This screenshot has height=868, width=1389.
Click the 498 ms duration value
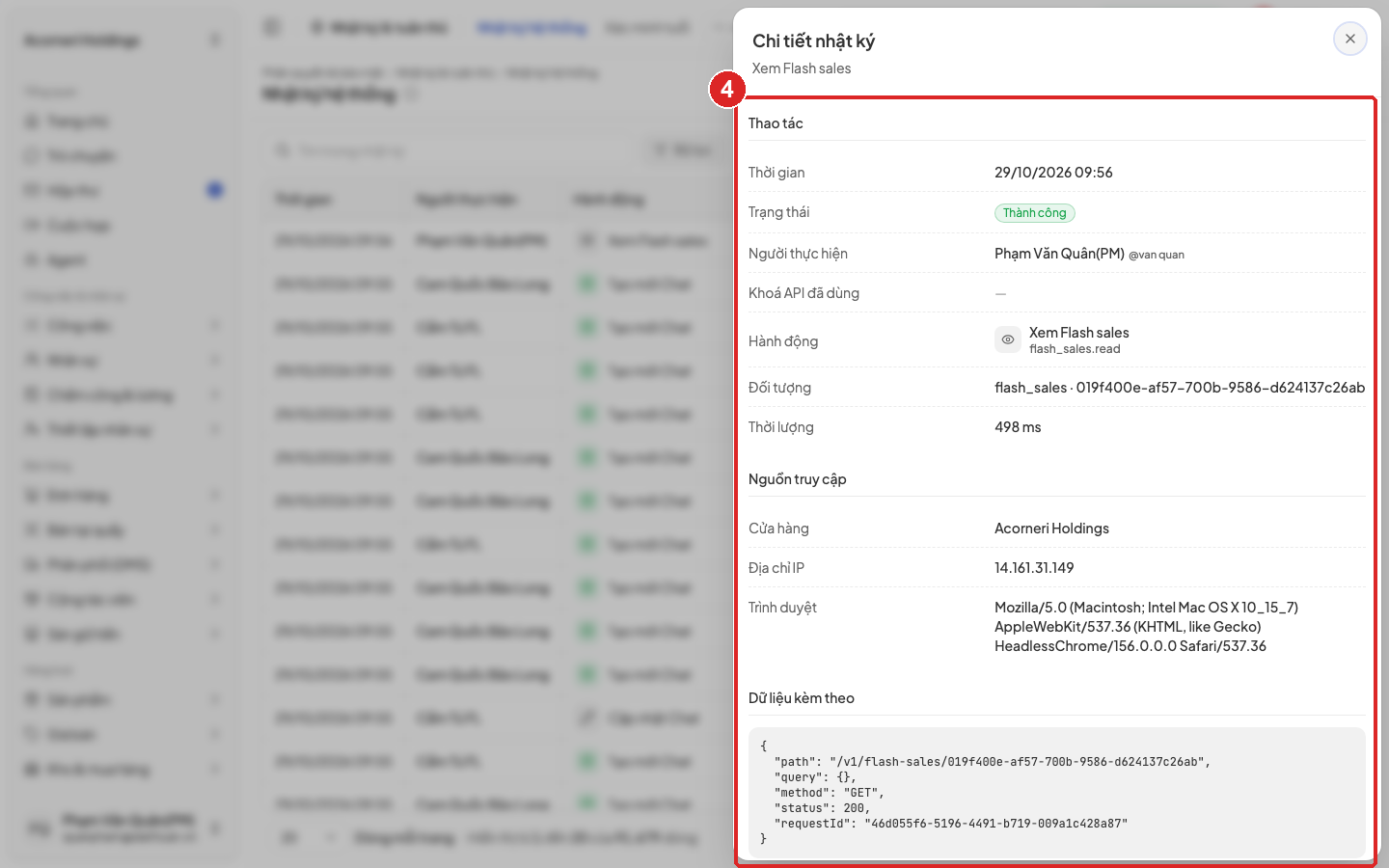(x=1018, y=427)
